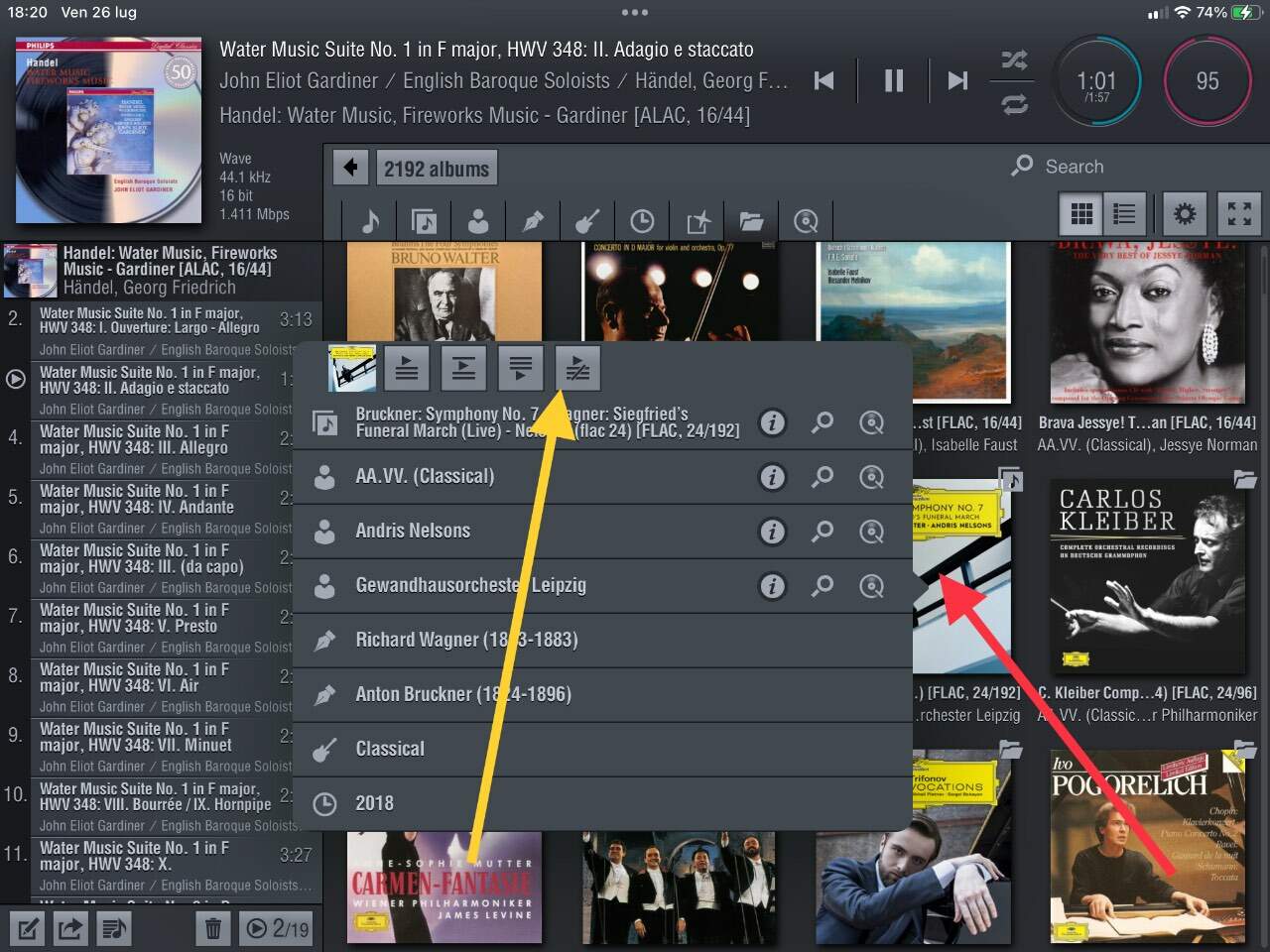Open settings gear icon

point(1185,213)
